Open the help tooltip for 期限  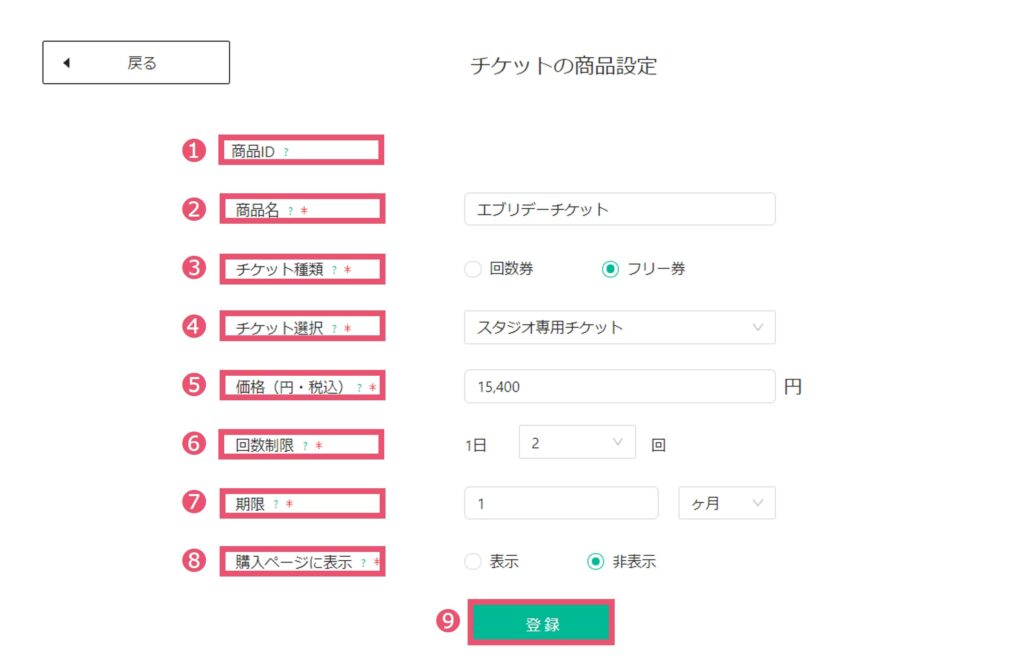(x=276, y=504)
